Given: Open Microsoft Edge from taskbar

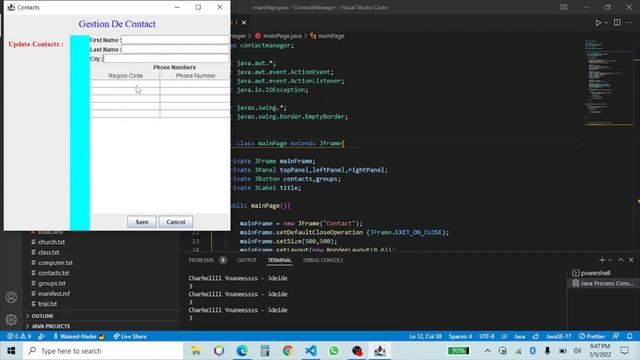Looking at the screenshot, I should click(x=242, y=351).
